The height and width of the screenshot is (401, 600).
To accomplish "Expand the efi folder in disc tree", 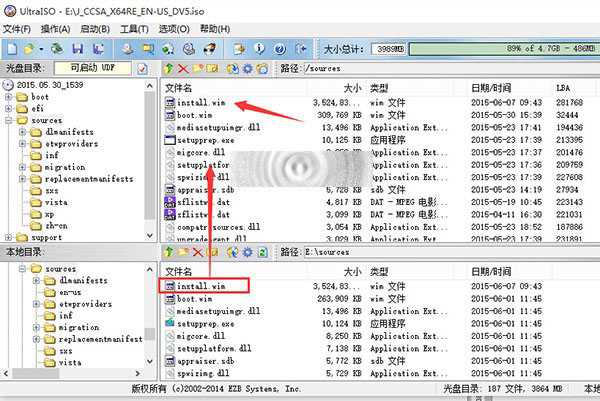I will 8,109.
